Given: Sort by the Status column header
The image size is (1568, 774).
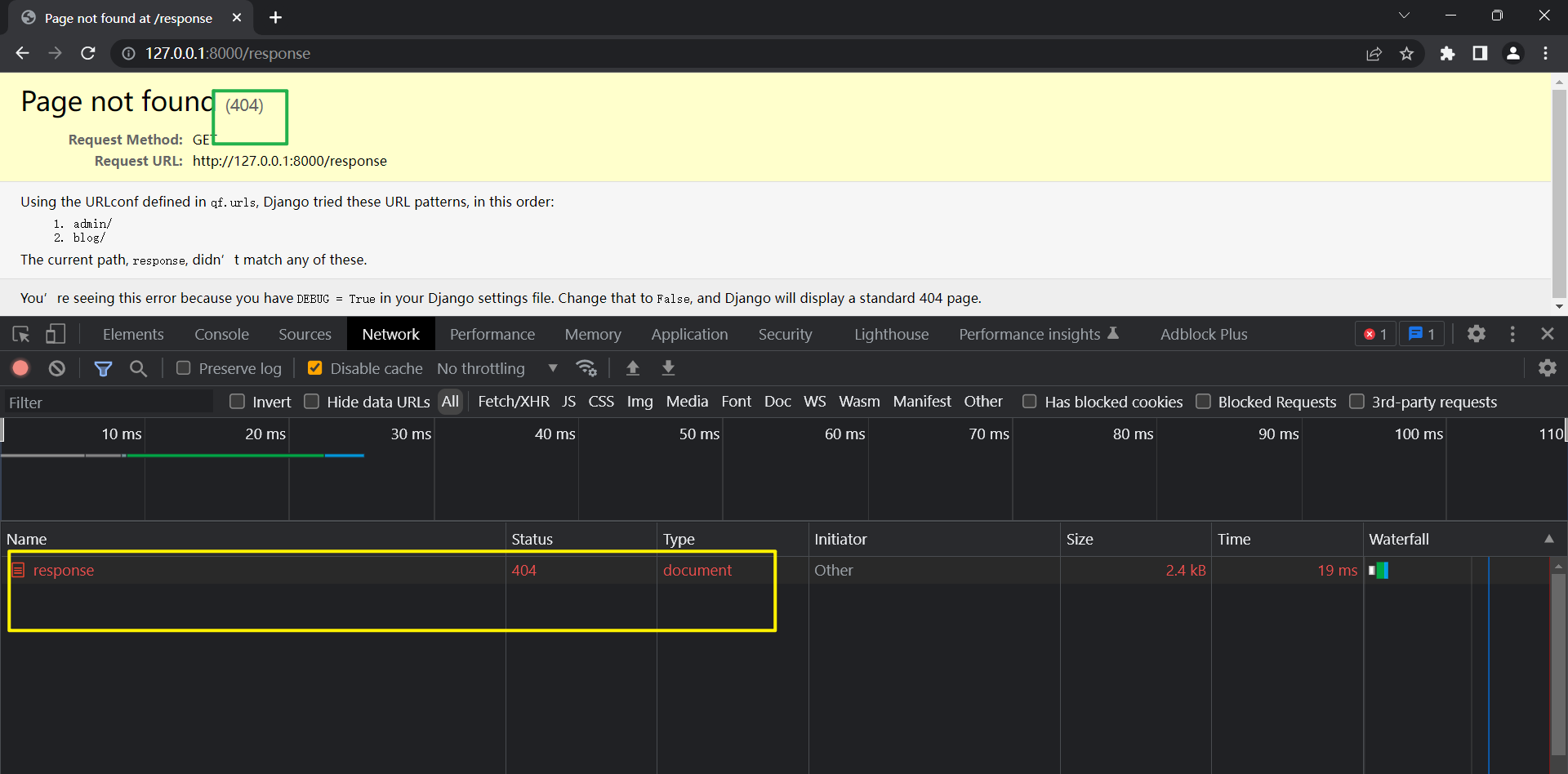Looking at the screenshot, I should coord(581,539).
